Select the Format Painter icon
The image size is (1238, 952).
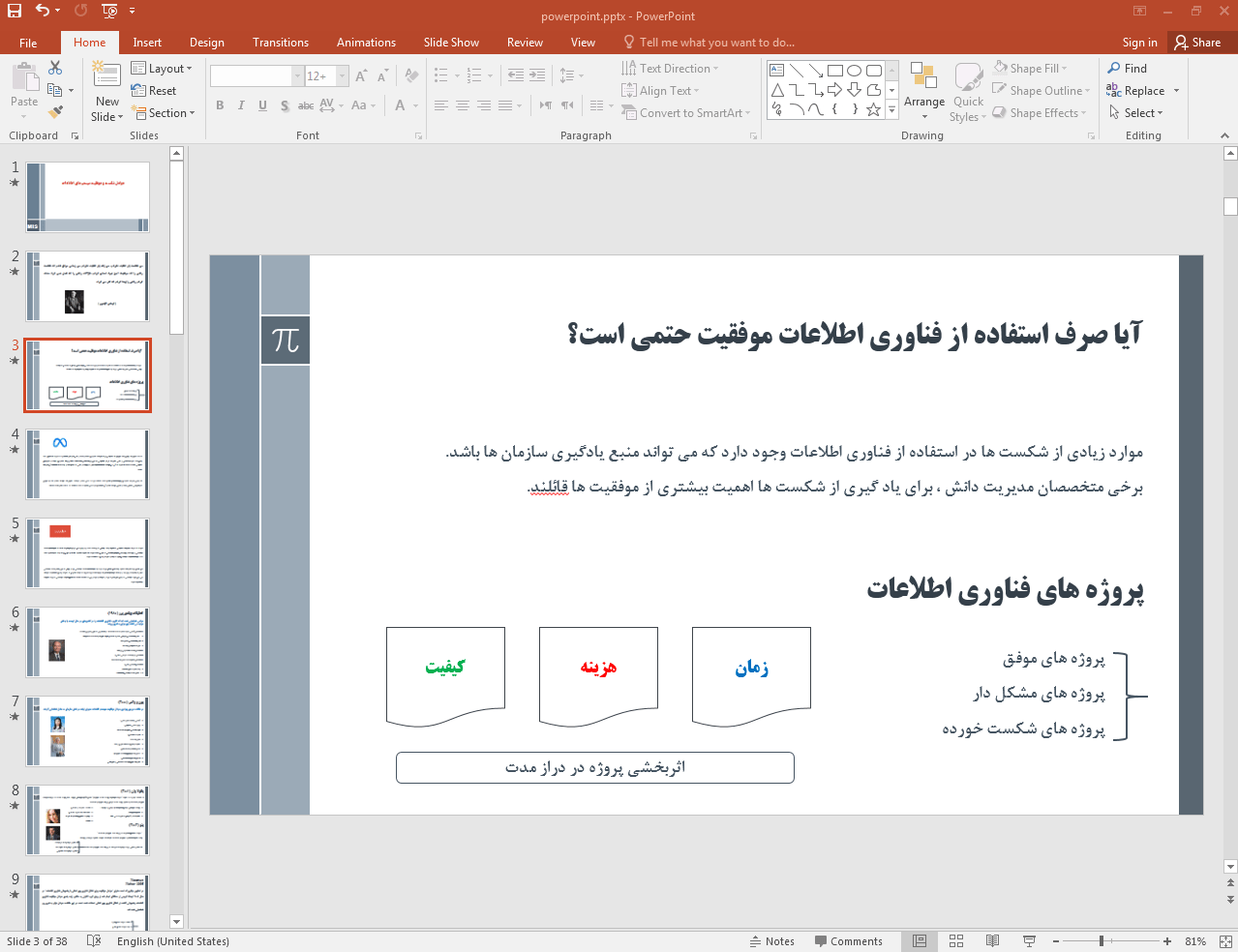(x=55, y=113)
